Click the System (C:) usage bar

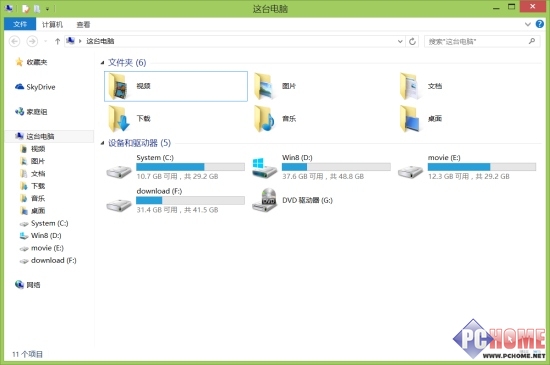coord(190,167)
